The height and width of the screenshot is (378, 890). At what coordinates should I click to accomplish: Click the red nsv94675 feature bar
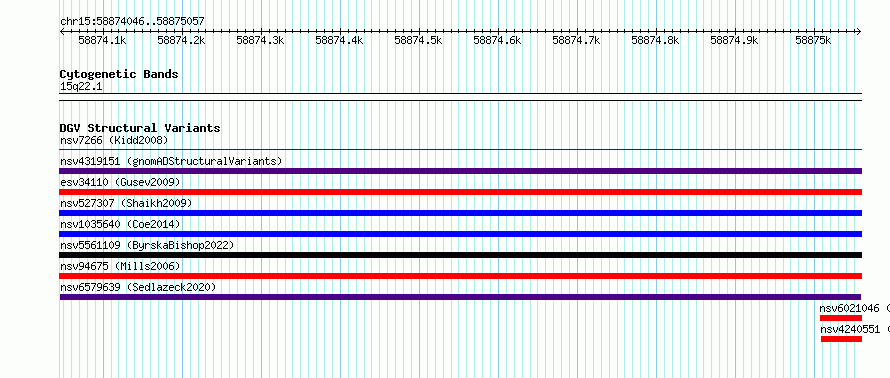(461, 276)
